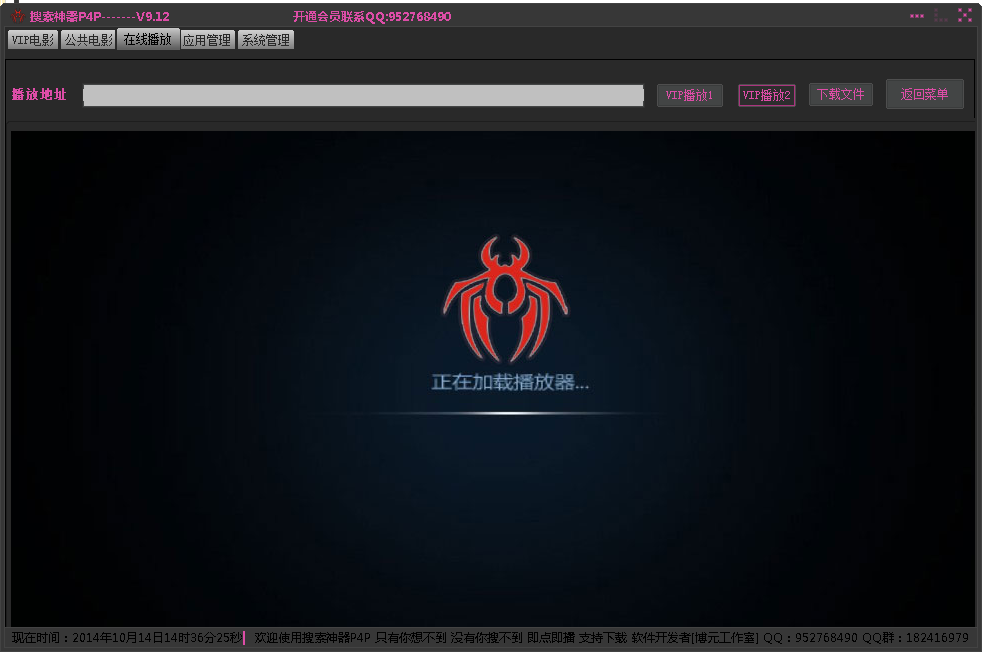The height and width of the screenshot is (652, 982).
Task: Open the VIP电影 tab
Action: 32,40
